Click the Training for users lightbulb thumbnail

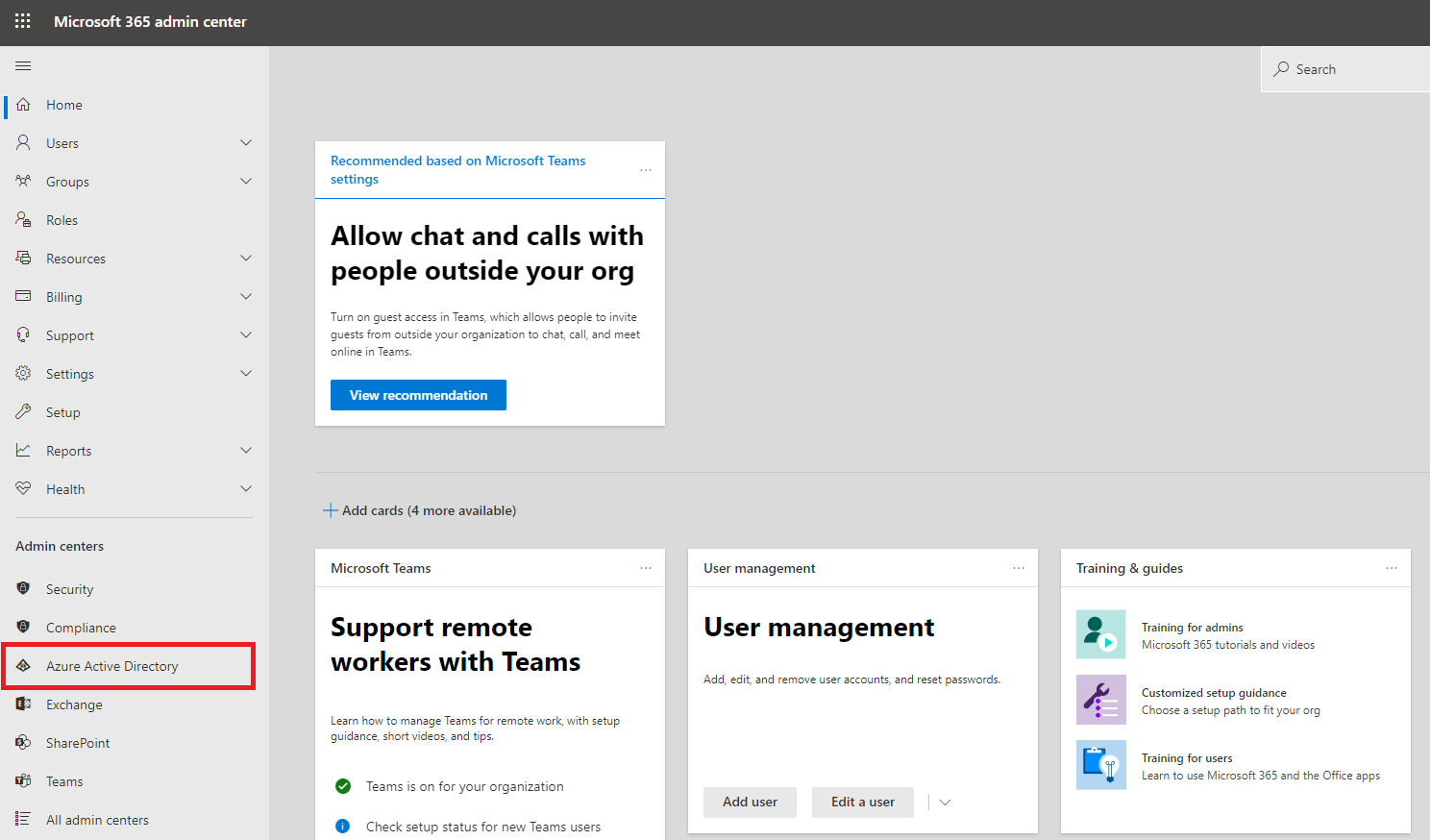coord(1101,765)
